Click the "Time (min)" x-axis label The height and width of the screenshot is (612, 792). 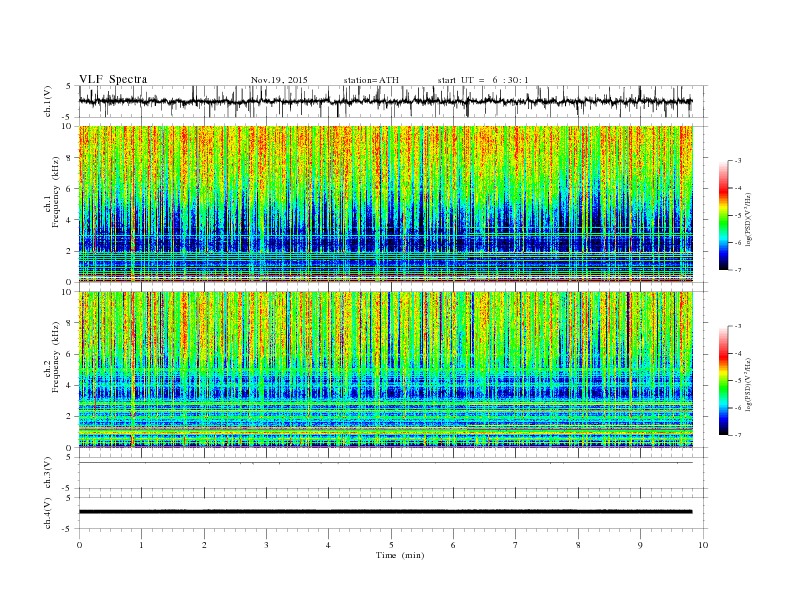(400, 555)
